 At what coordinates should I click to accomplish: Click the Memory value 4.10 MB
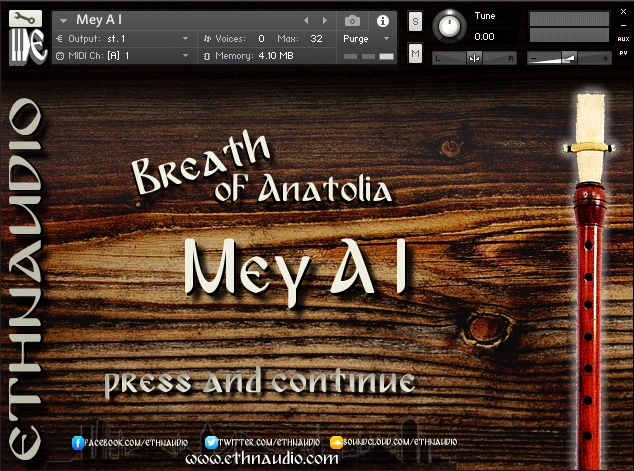(276, 55)
